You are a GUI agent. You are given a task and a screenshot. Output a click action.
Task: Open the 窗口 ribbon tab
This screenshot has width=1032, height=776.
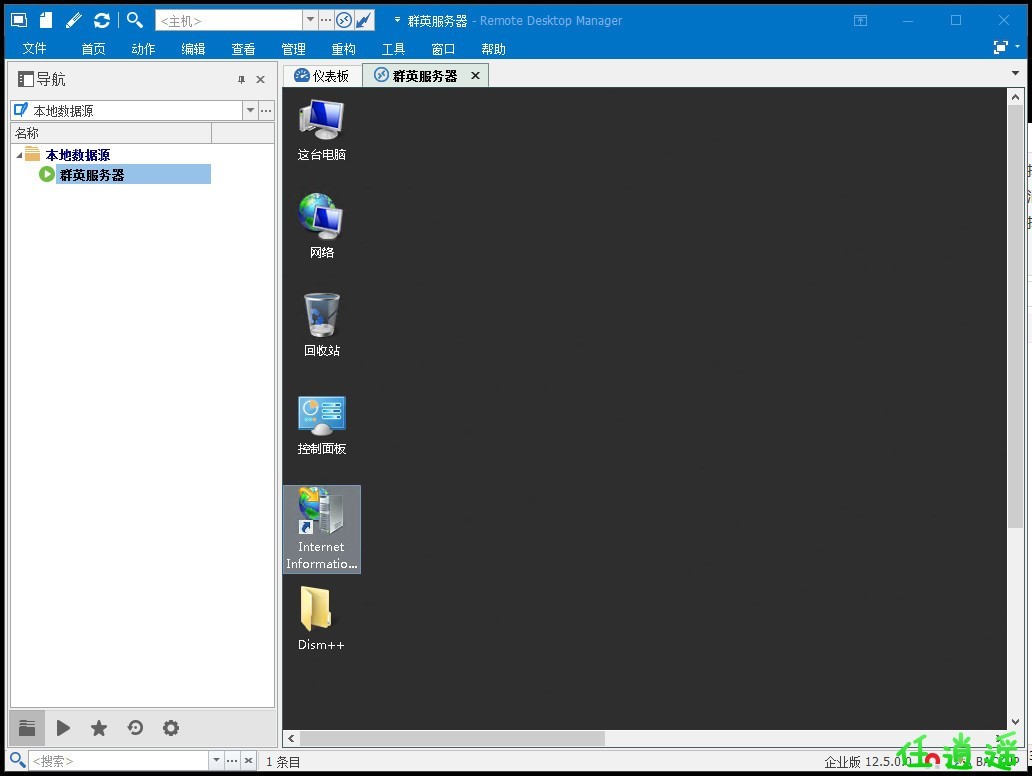pyautogui.click(x=443, y=49)
